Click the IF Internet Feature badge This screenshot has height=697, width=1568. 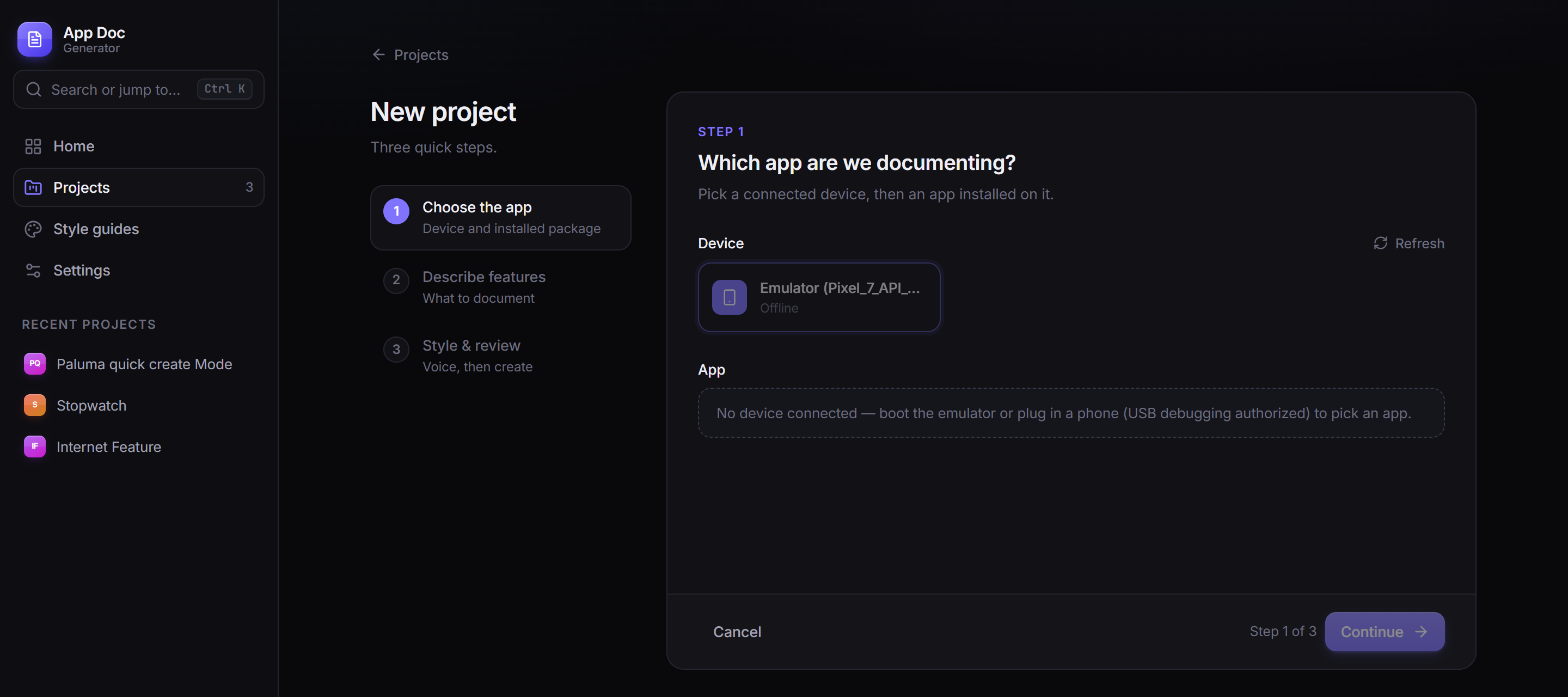click(x=35, y=446)
